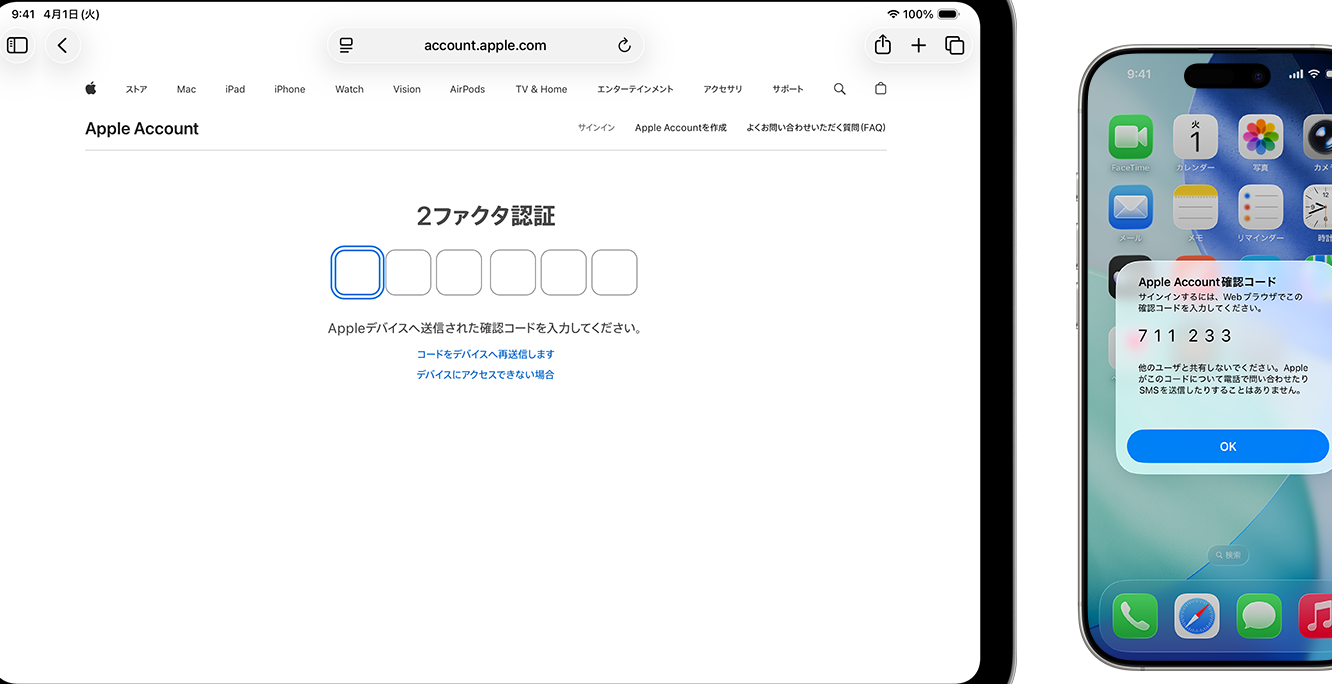Open the Clock app on the iPhone
The height and width of the screenshot is (684, 1332).
point(1318,207)
